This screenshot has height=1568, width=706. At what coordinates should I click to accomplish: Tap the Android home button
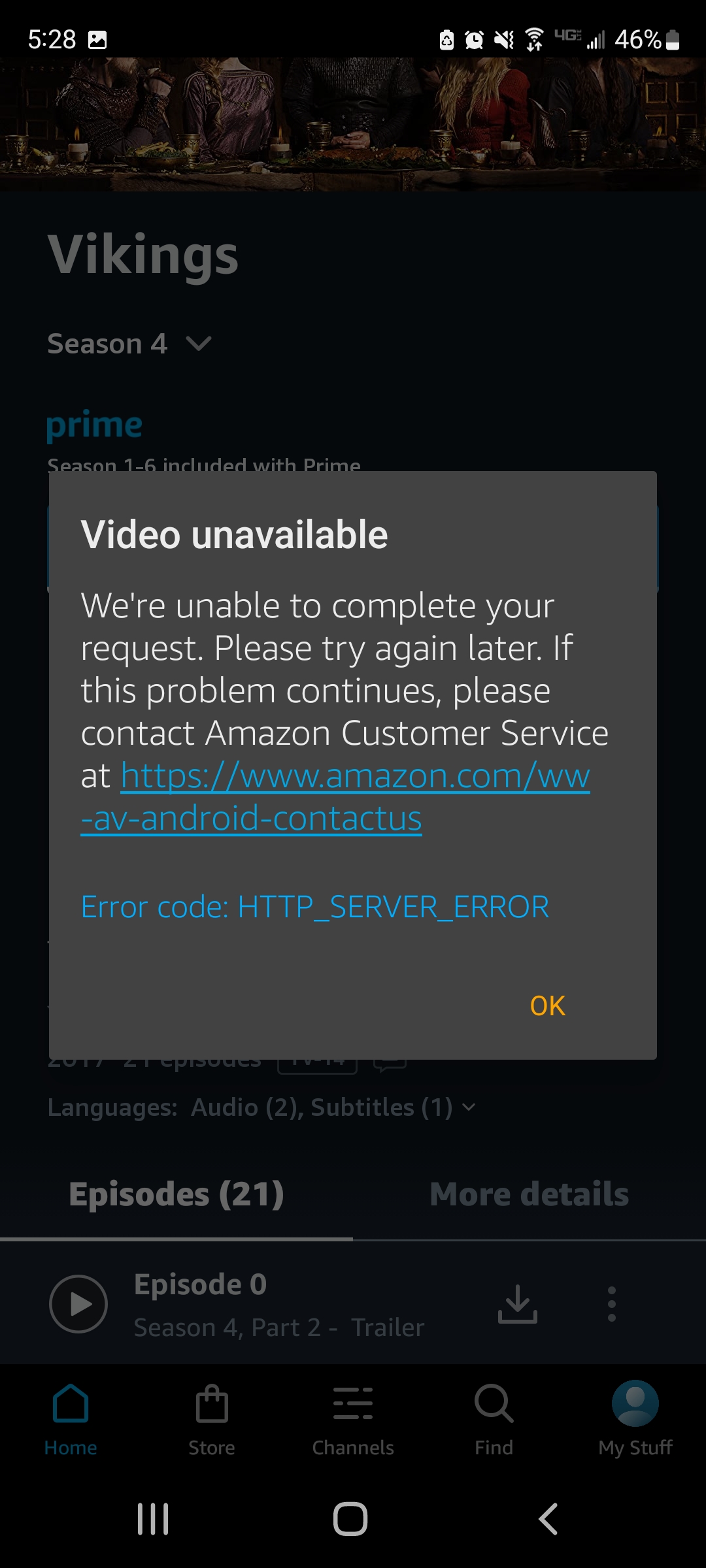tap(350, 1519)
